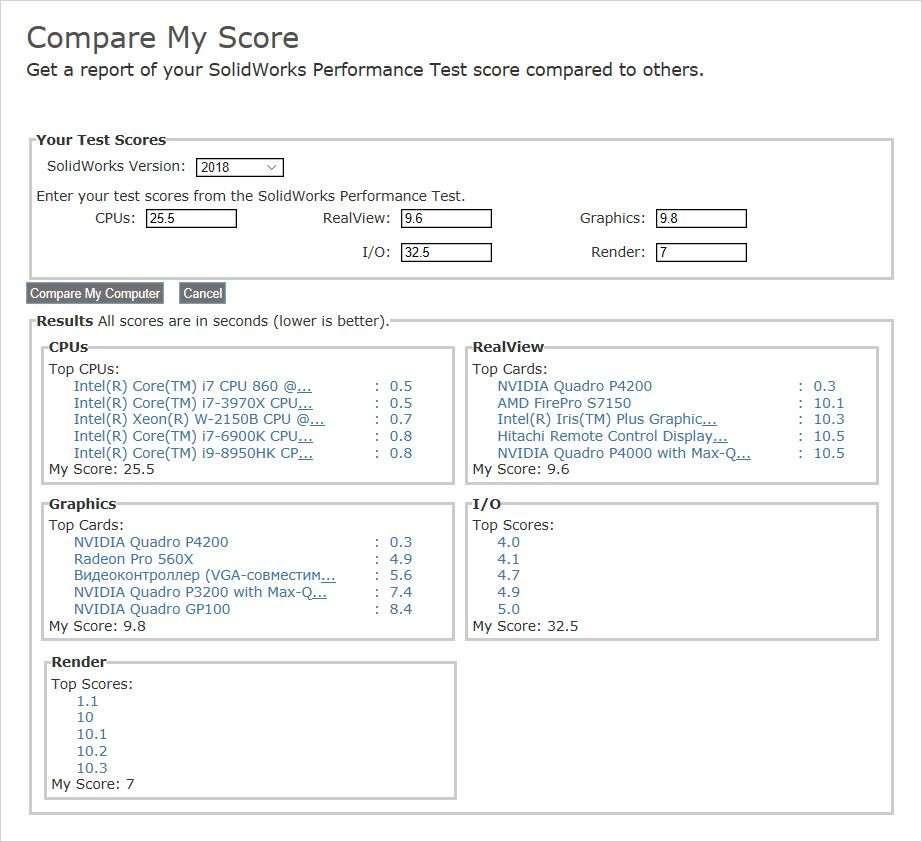922x842 pixels.
Task: Click the 10.1 score beside AMD FirePro S7150
Action: [x=829, y=403]
